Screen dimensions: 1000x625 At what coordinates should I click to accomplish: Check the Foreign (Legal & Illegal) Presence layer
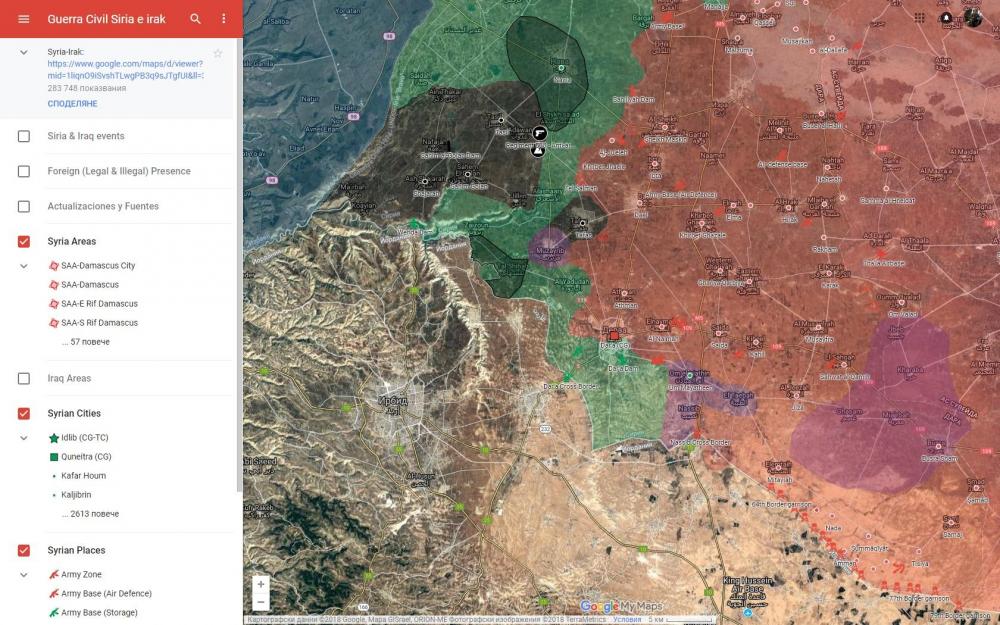24,171
